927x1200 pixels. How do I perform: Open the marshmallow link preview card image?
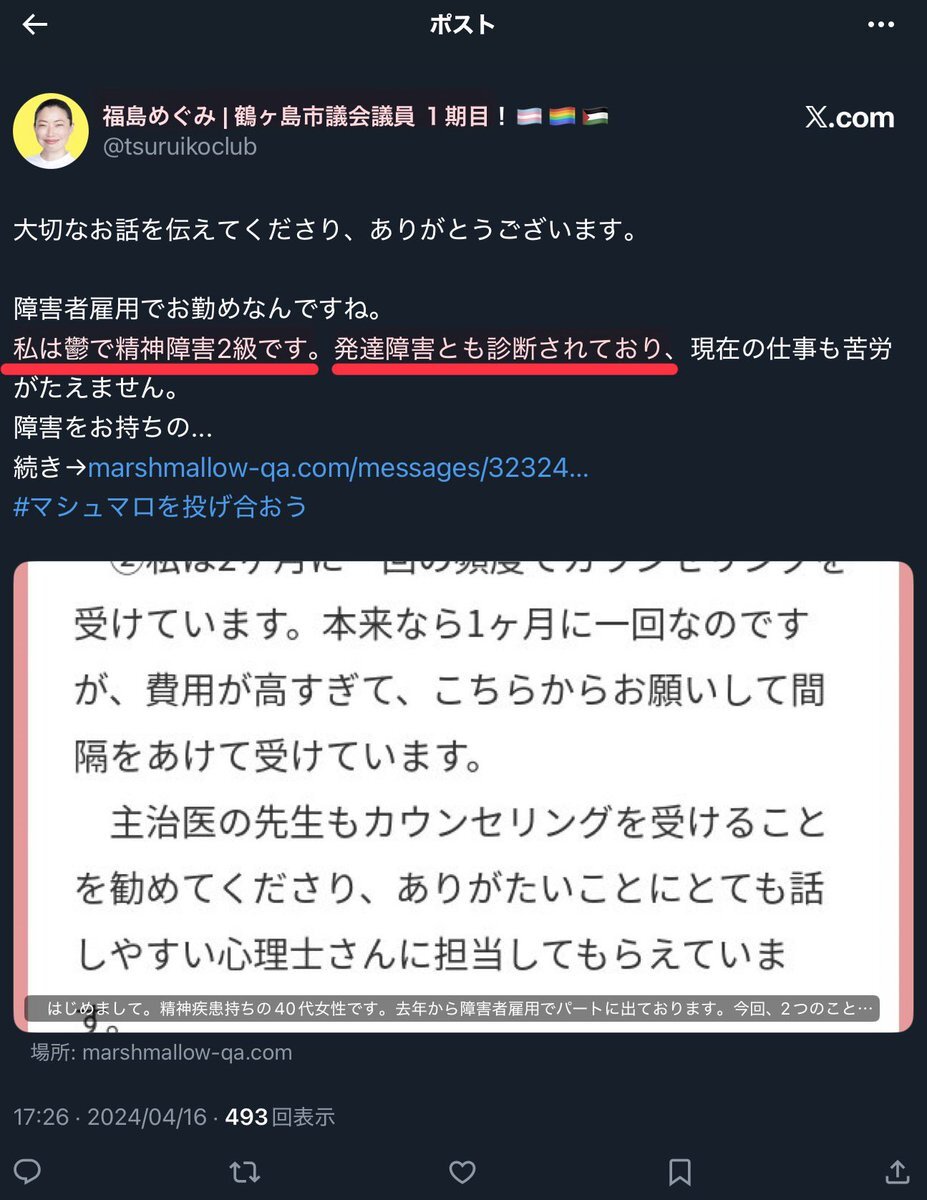pyautogui.click(x=463, y=797)
